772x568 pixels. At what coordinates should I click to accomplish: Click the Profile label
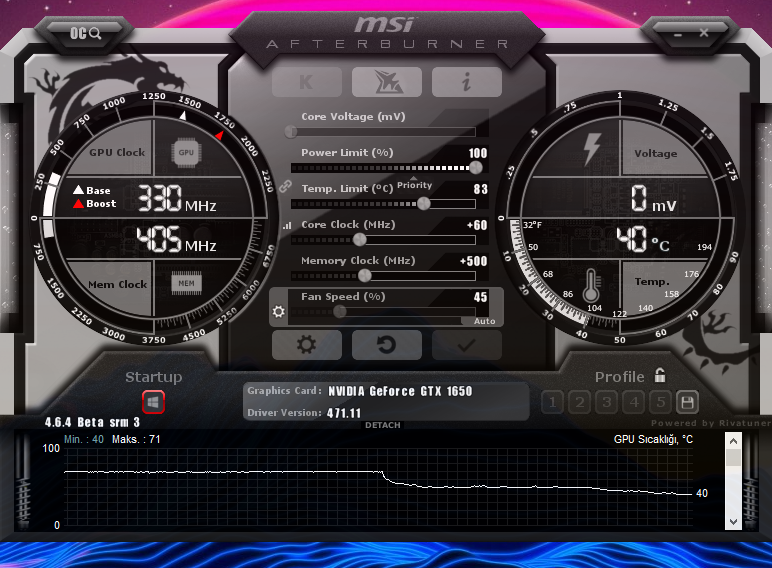point(619,377)
